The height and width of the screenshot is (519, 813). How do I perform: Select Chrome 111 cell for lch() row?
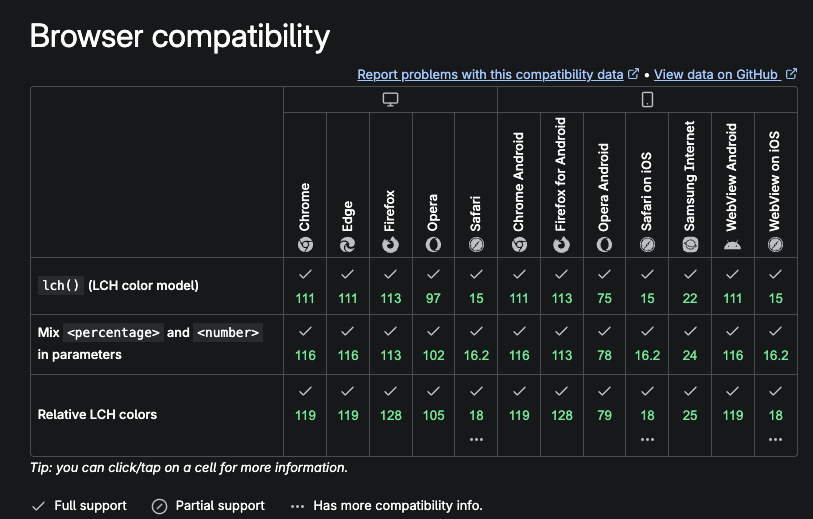point(305,286)
